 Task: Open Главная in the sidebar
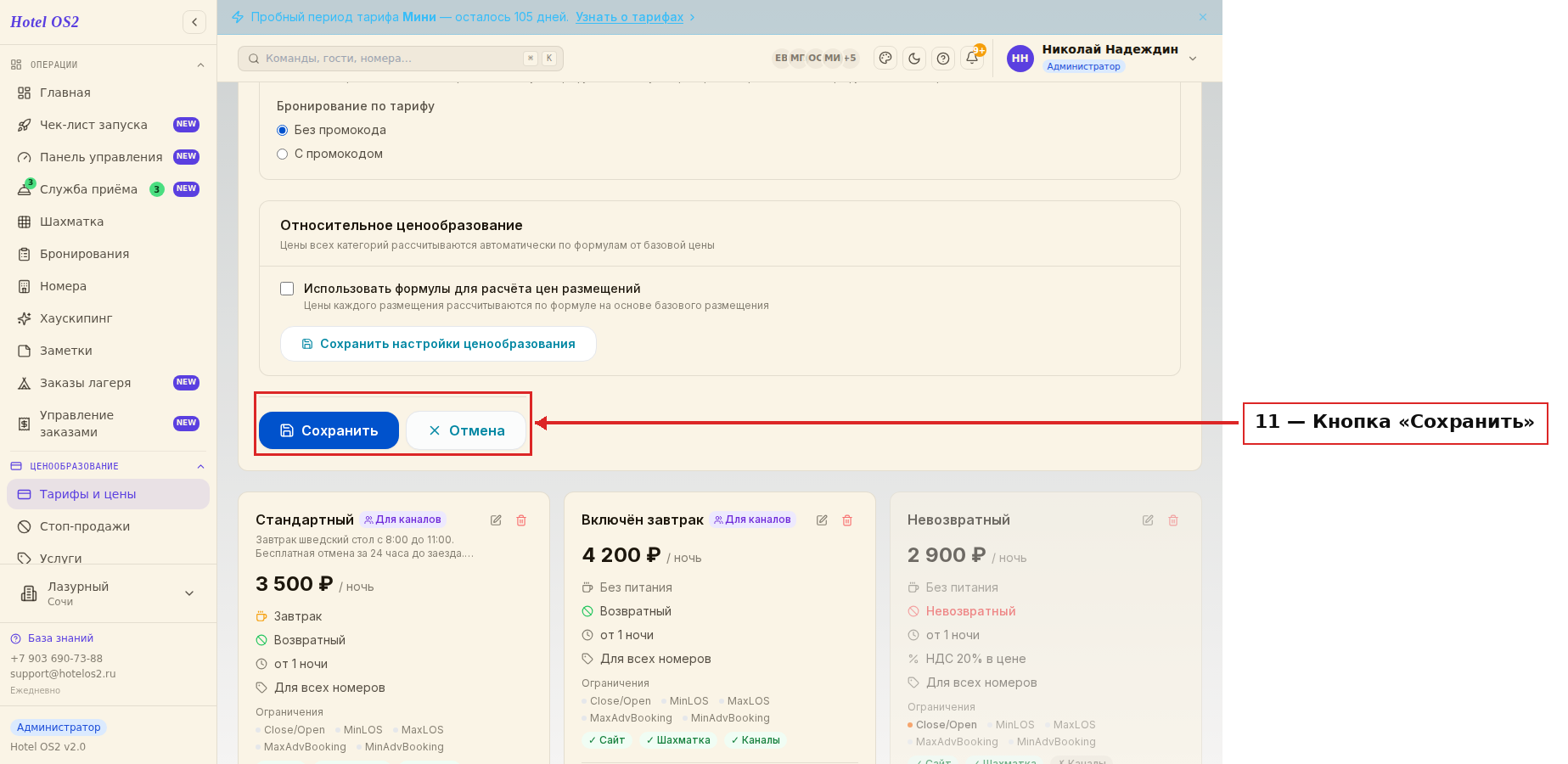[108, 93]
